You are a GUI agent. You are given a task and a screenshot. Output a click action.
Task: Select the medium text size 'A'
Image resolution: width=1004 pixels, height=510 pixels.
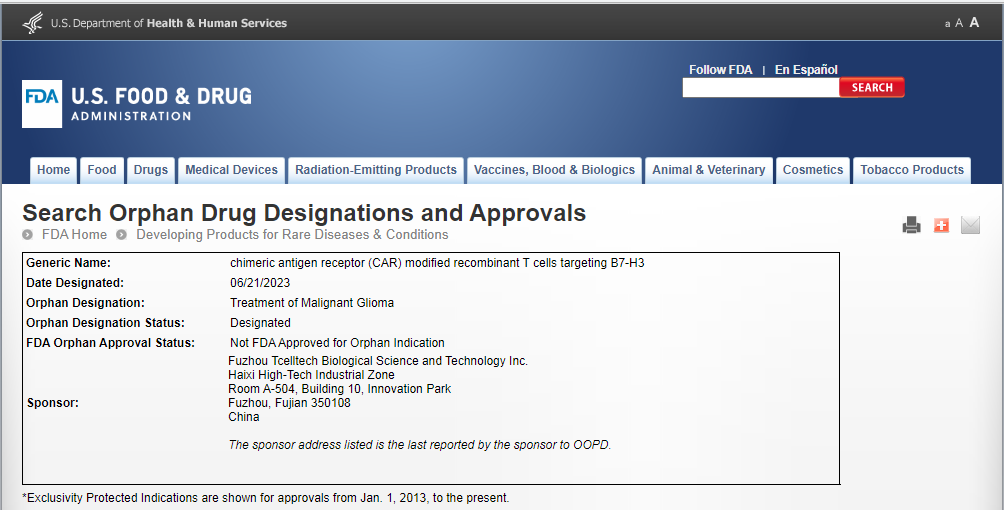point(959,23)
